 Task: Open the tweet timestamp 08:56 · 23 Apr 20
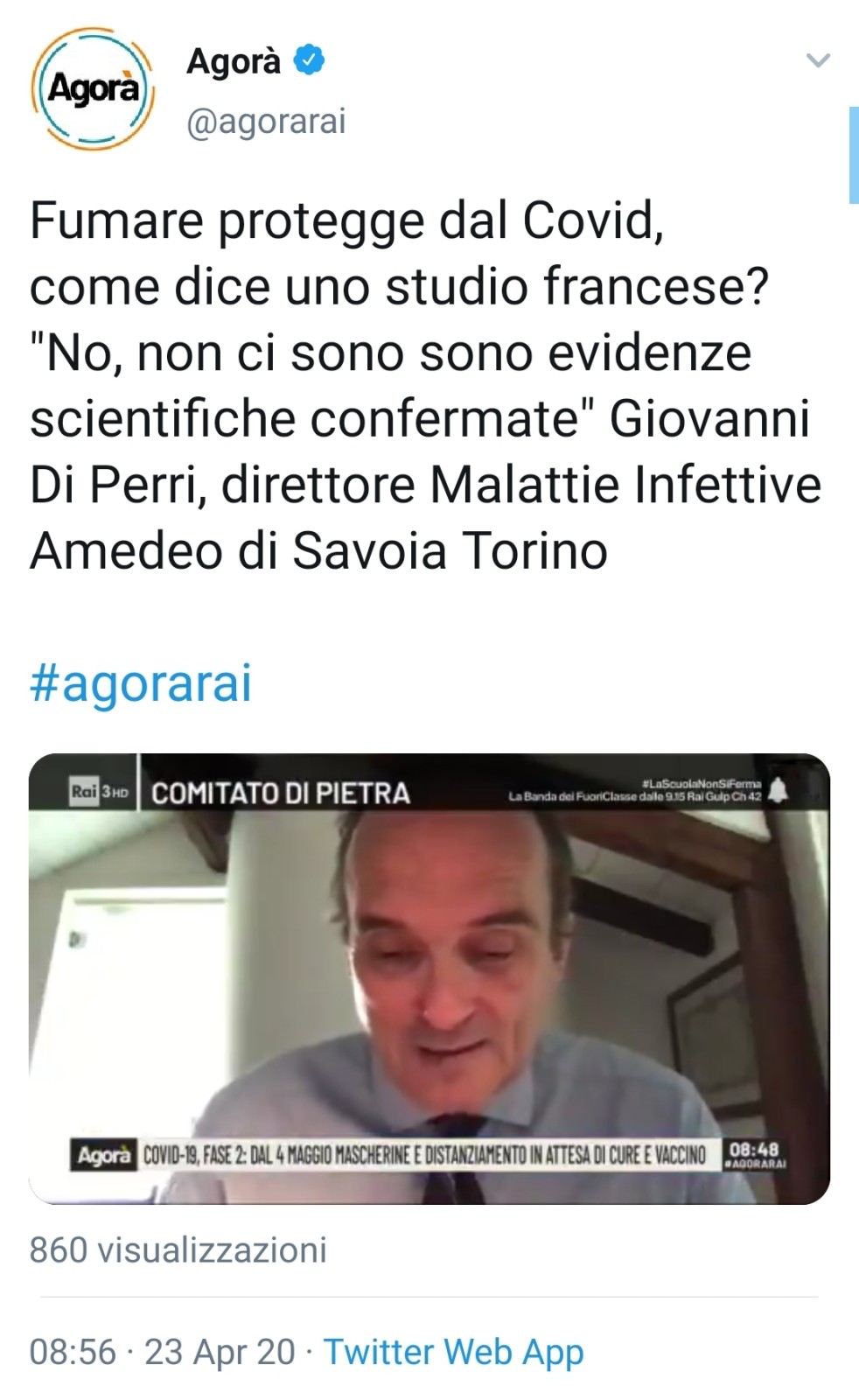point(162,1352)
